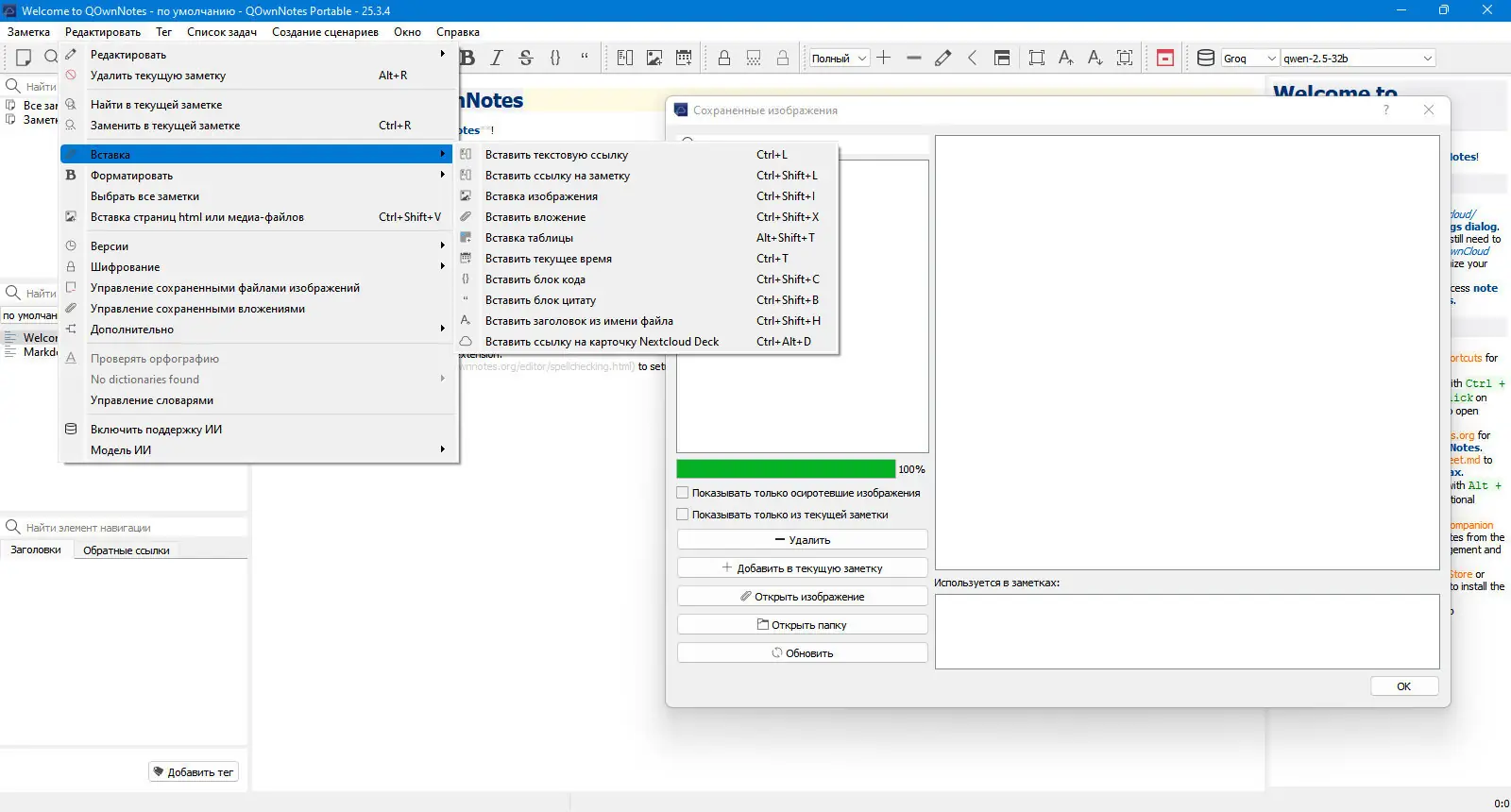
Task: Open the 'Список задач' menu
Action: 222,32
